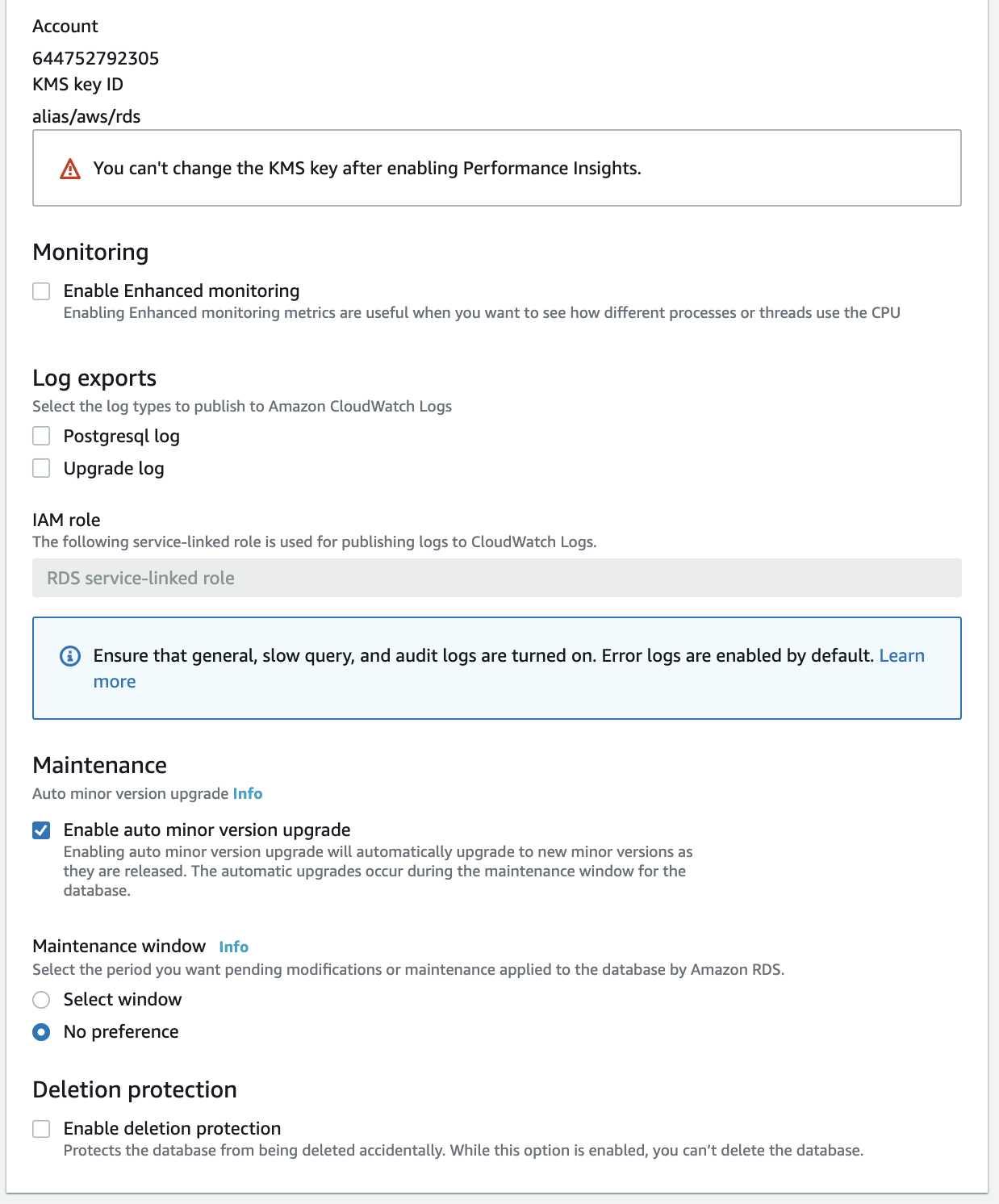Viewport: 999px width, 1204px height.
Task: Open the Learn more link about logs
Action: (x=901, y=656)
